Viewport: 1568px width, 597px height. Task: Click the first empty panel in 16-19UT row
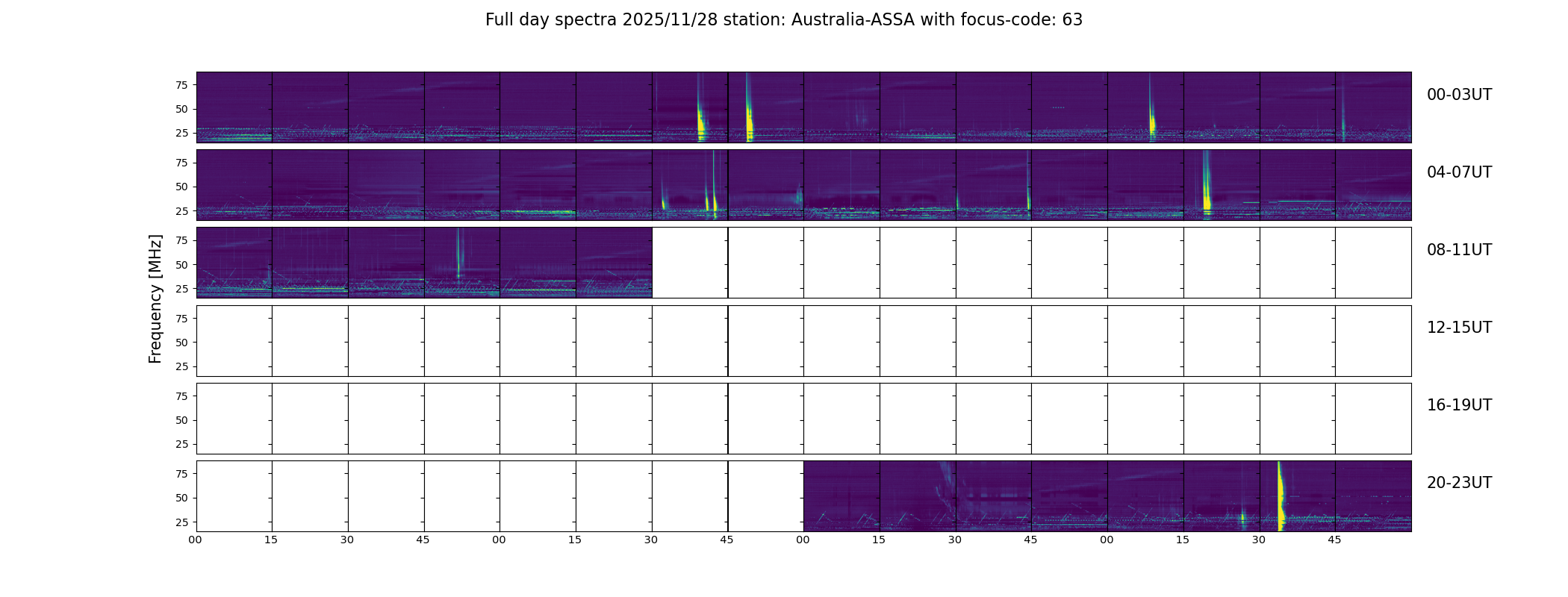pos(234,418)
